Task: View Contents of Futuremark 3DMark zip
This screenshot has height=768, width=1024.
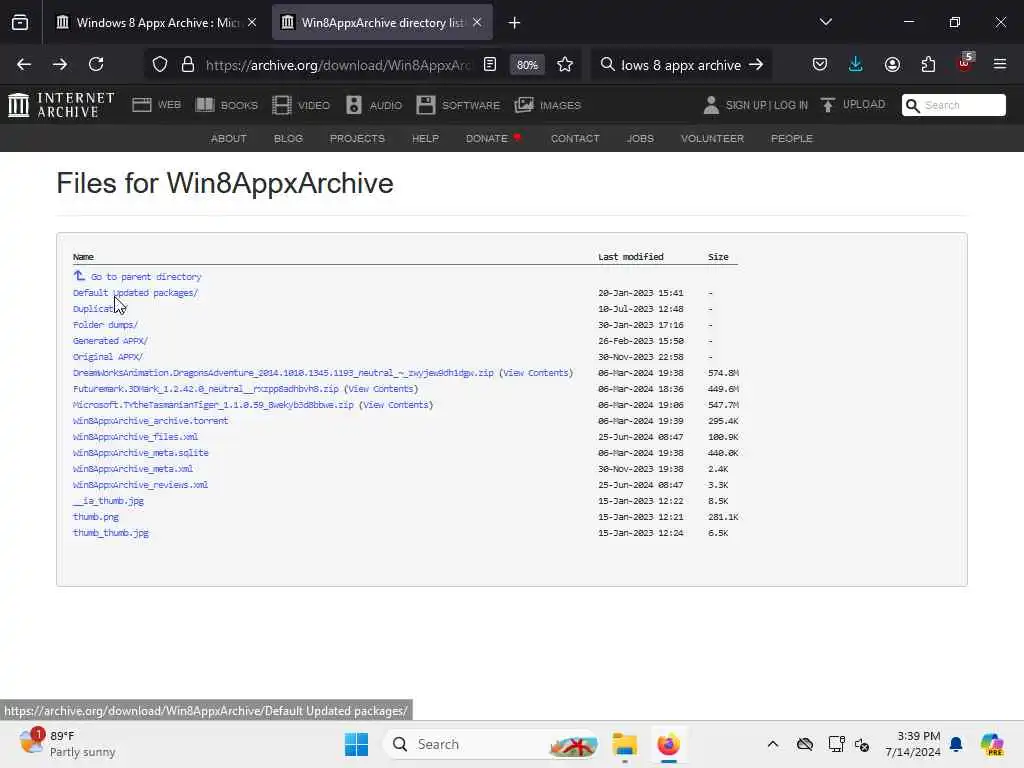Action: (381, 389)
